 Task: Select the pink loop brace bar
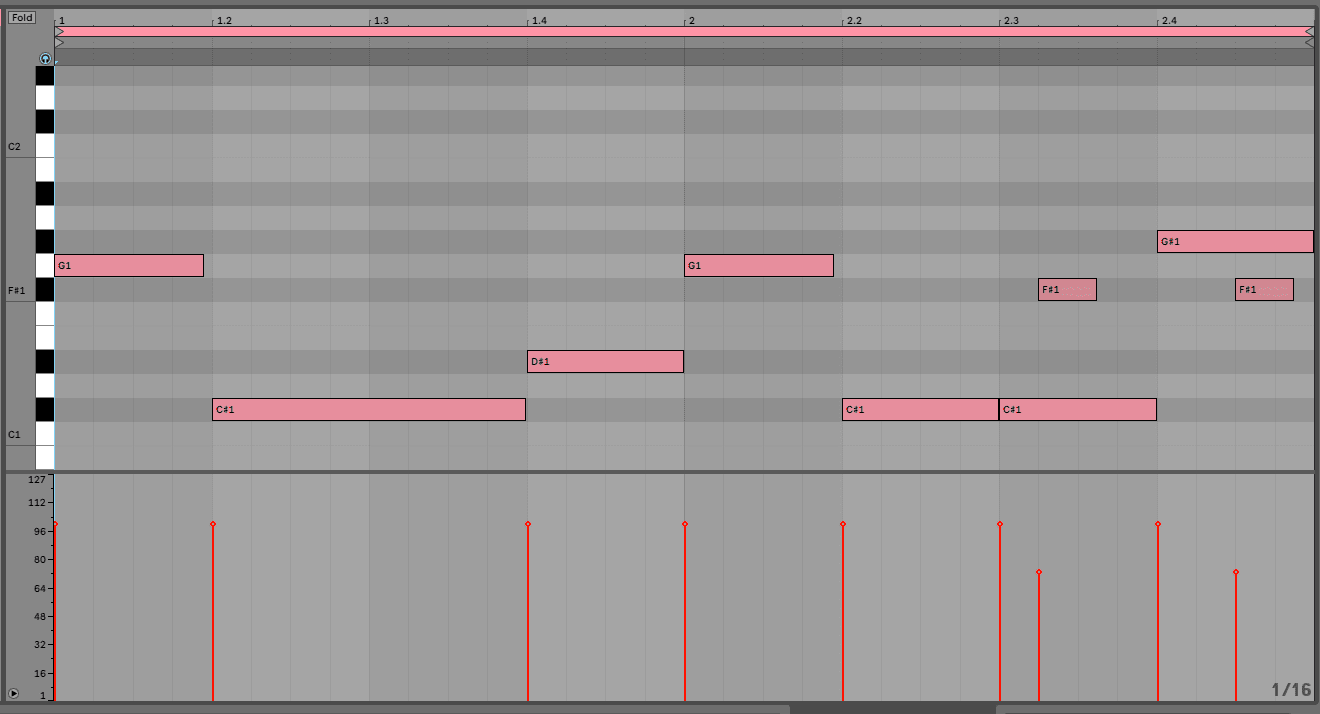(x=684, y=32)
